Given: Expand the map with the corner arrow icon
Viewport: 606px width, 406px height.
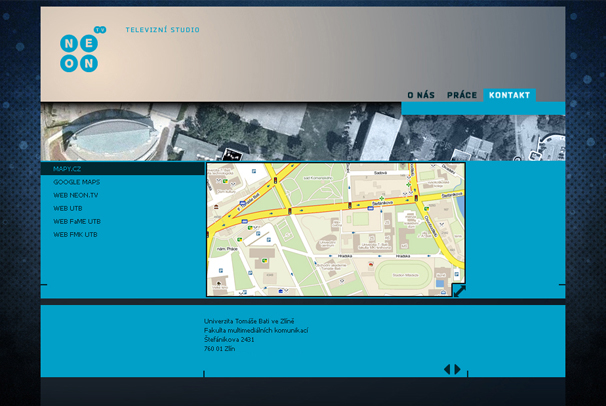Looking at the screenshot, I should pos(458,290).
